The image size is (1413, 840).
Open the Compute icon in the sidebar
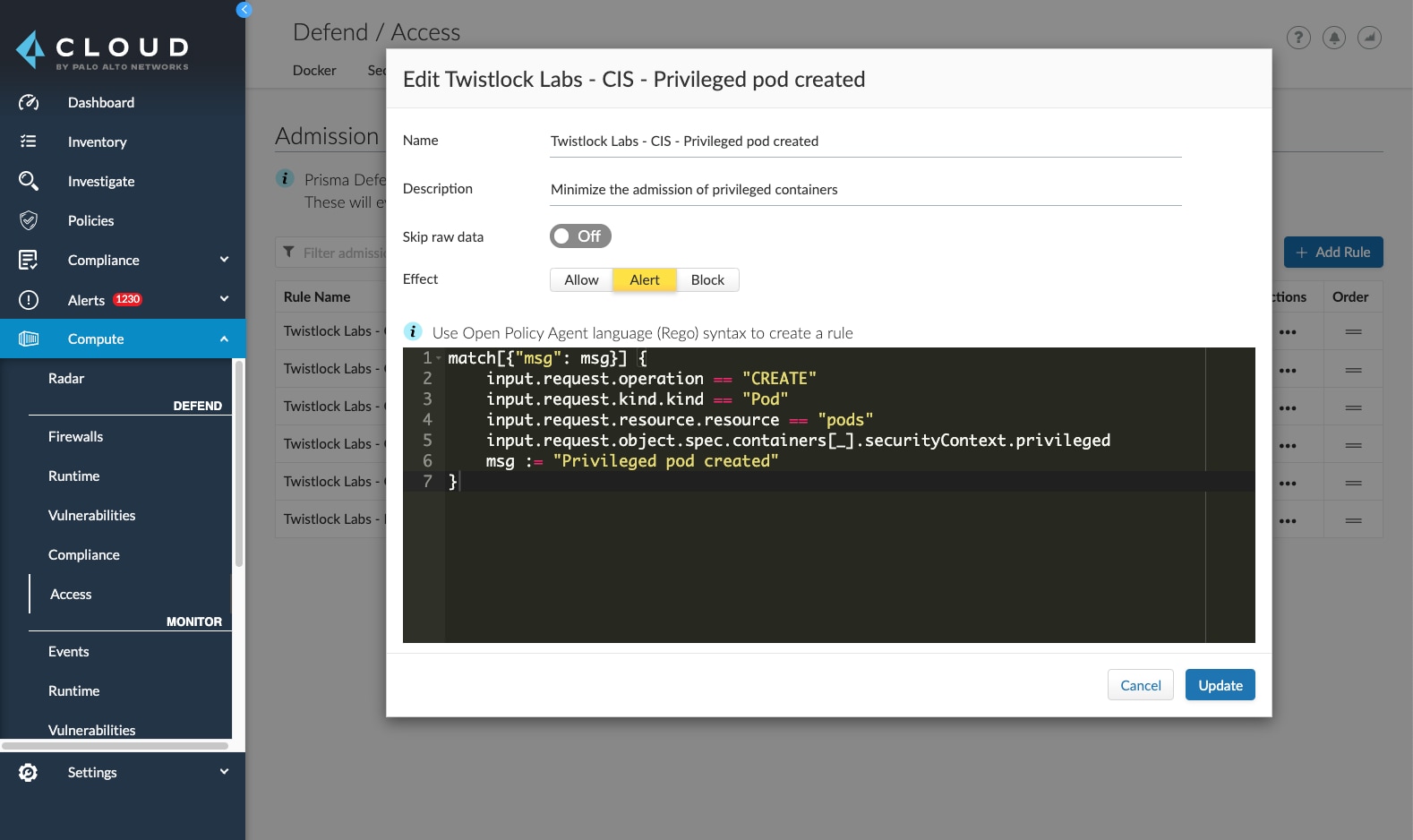29,339
